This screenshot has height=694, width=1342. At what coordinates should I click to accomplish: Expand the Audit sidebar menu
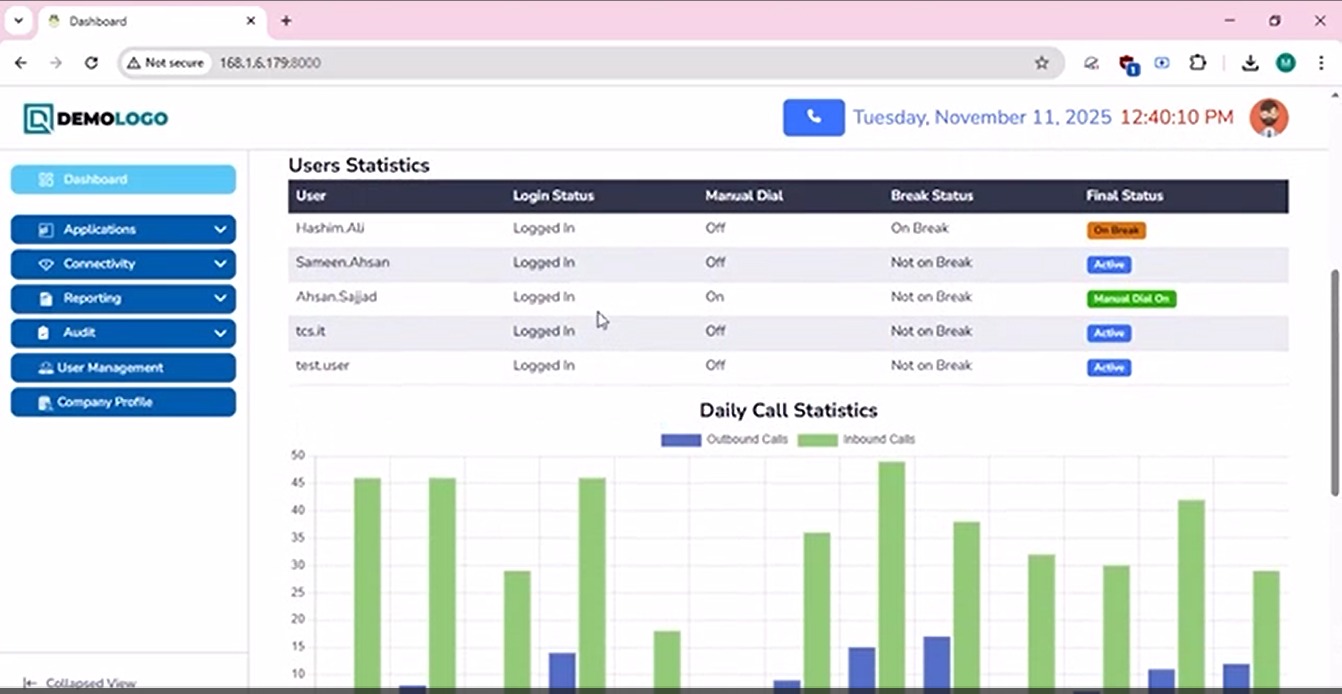(123, 333)
